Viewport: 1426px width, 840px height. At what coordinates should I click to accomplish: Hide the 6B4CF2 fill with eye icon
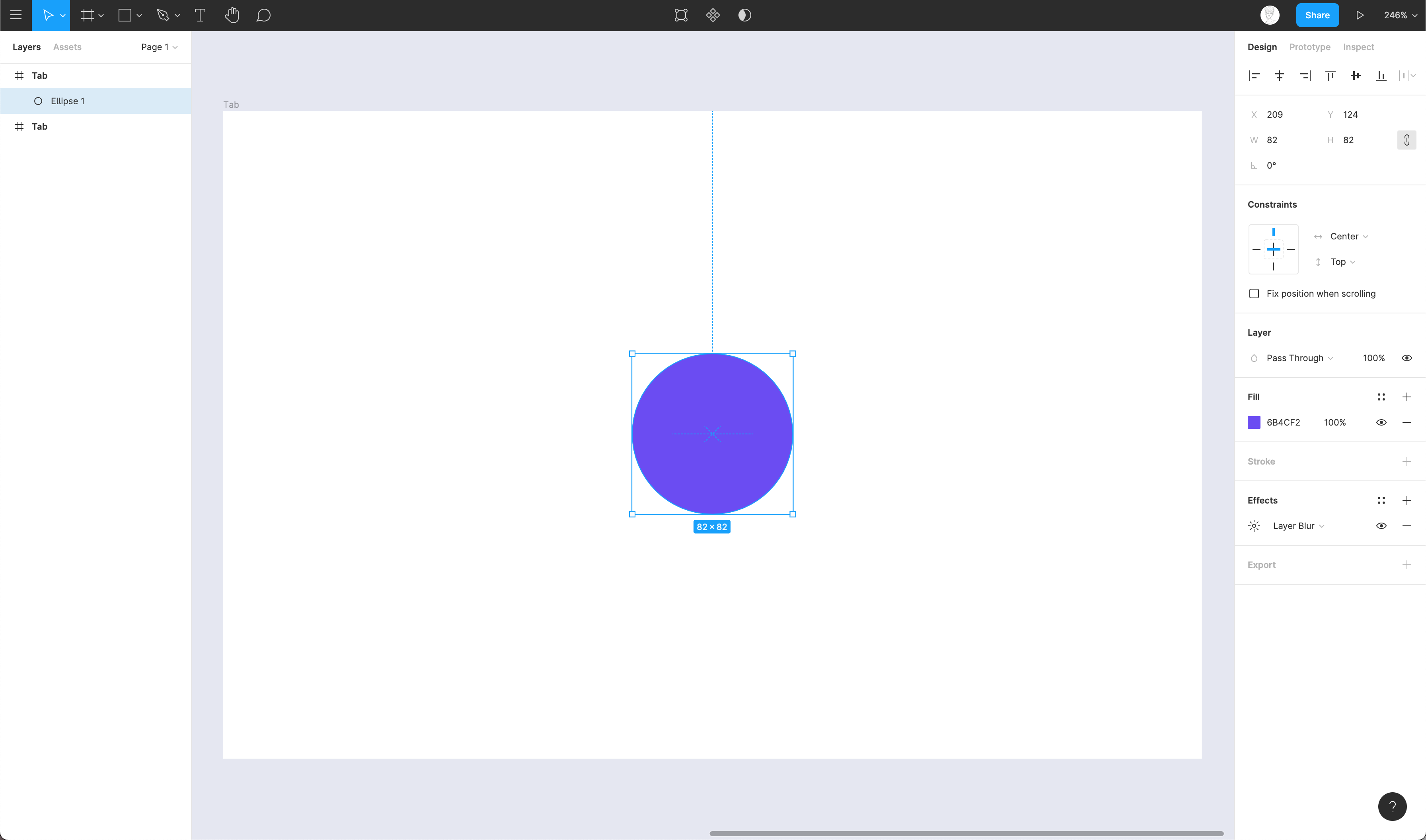tap(1381, 422)
